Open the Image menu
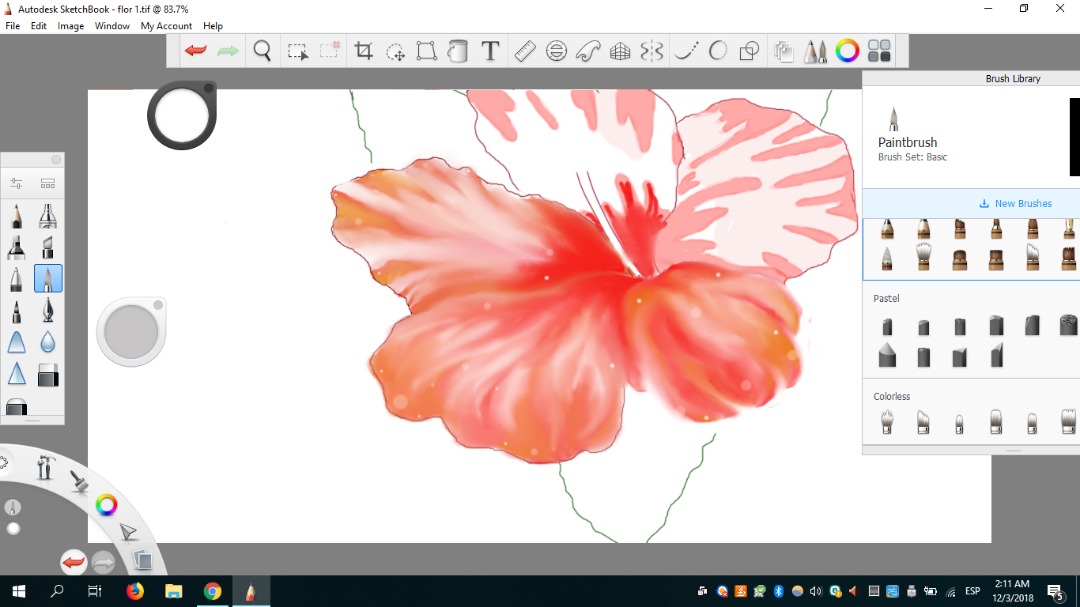This screenshot has width=1080, height=607. click(x=70, y=26)
